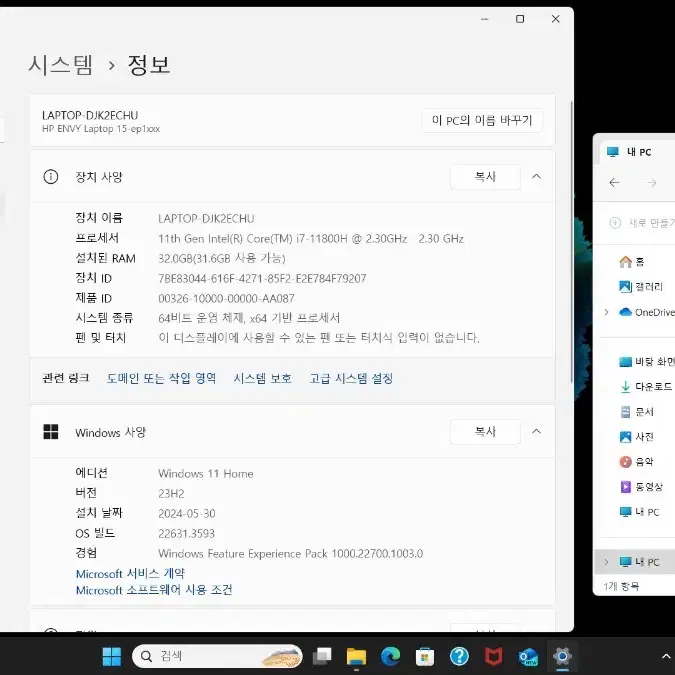Image resolution: width=675 pixels, height=675 pixels.
Task: Open Microsoft Store from the taskbar
Action: pos(424,657)
